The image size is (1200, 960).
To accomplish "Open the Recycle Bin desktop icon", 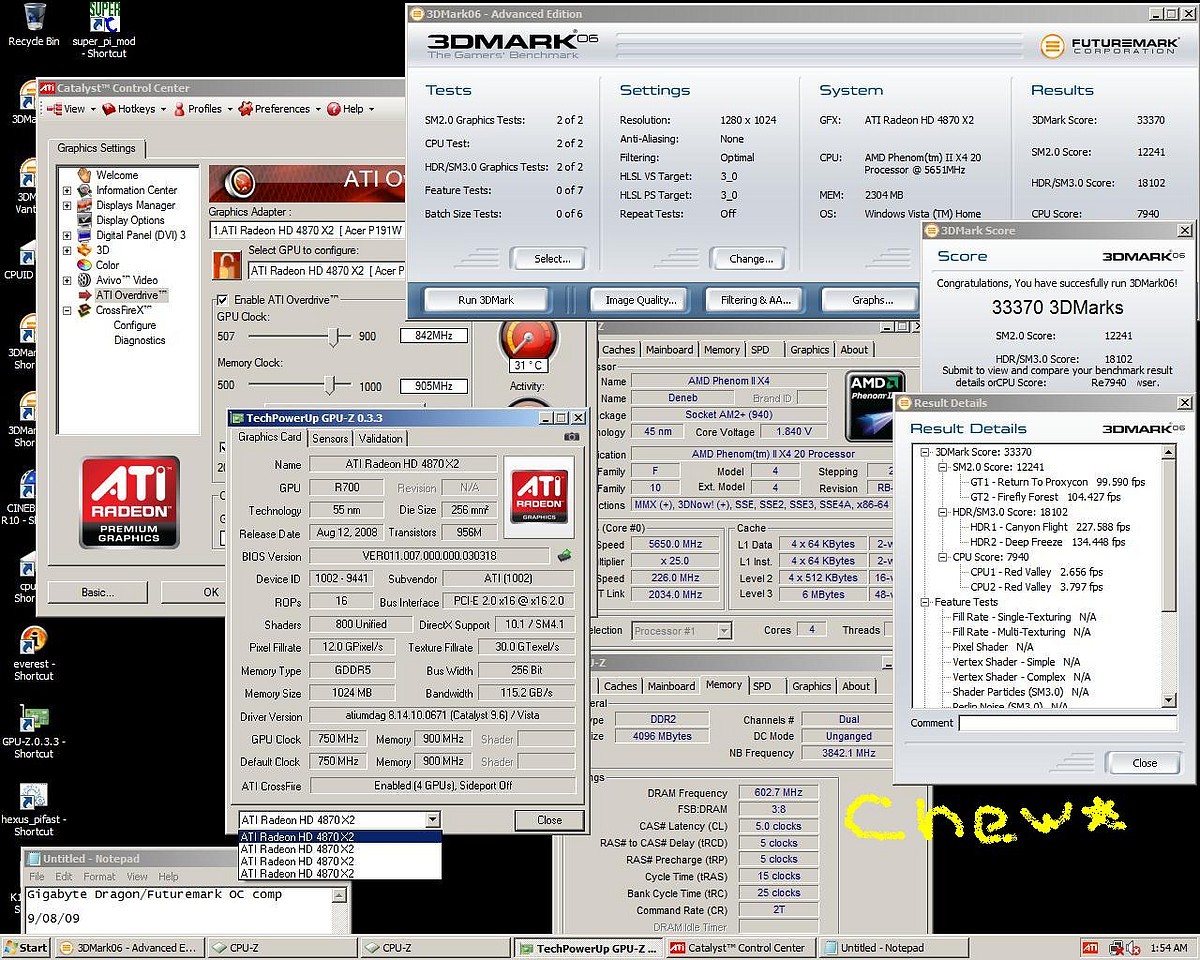I will coord(33,24).
